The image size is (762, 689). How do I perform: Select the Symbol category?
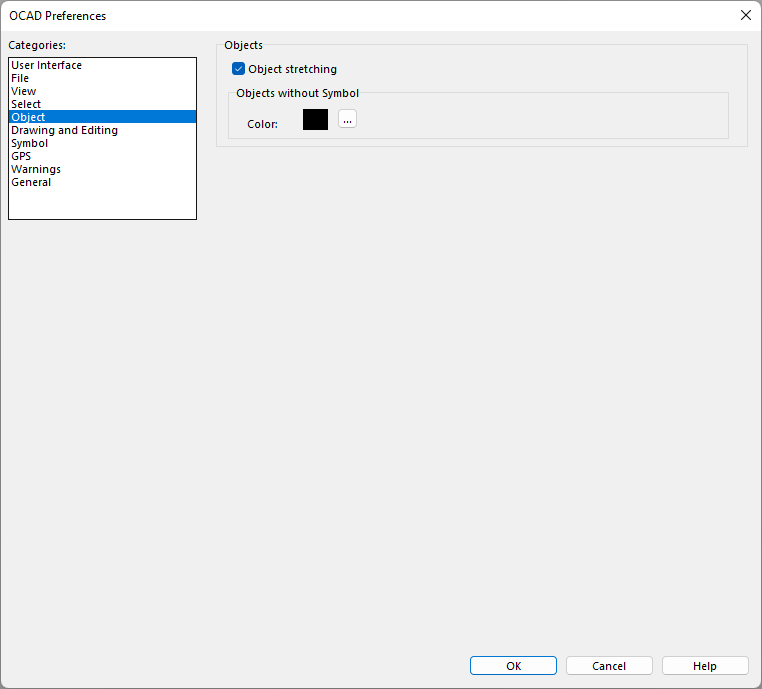(103, 143)
